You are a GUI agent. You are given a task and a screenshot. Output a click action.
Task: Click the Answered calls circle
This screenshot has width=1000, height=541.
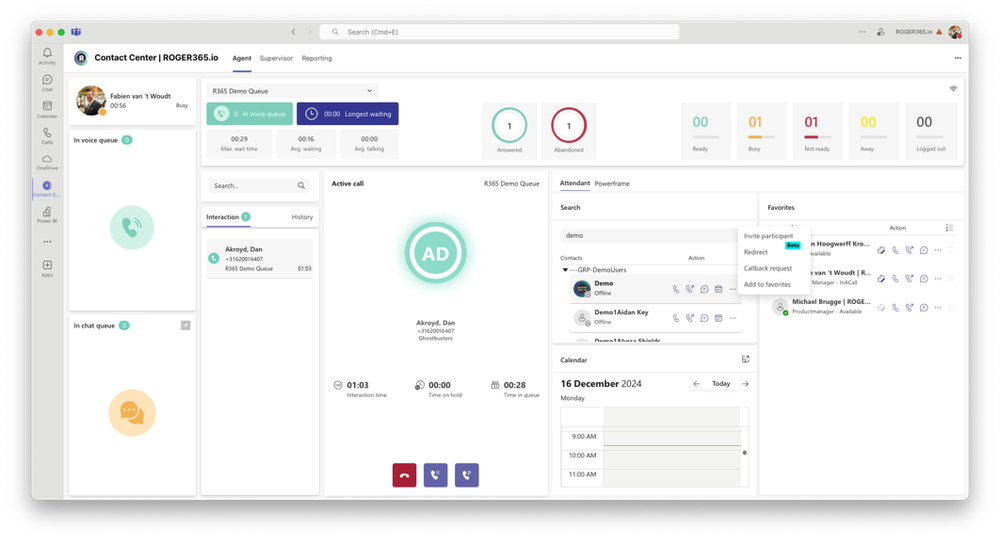pyautogui.click(x=509, y=126)
